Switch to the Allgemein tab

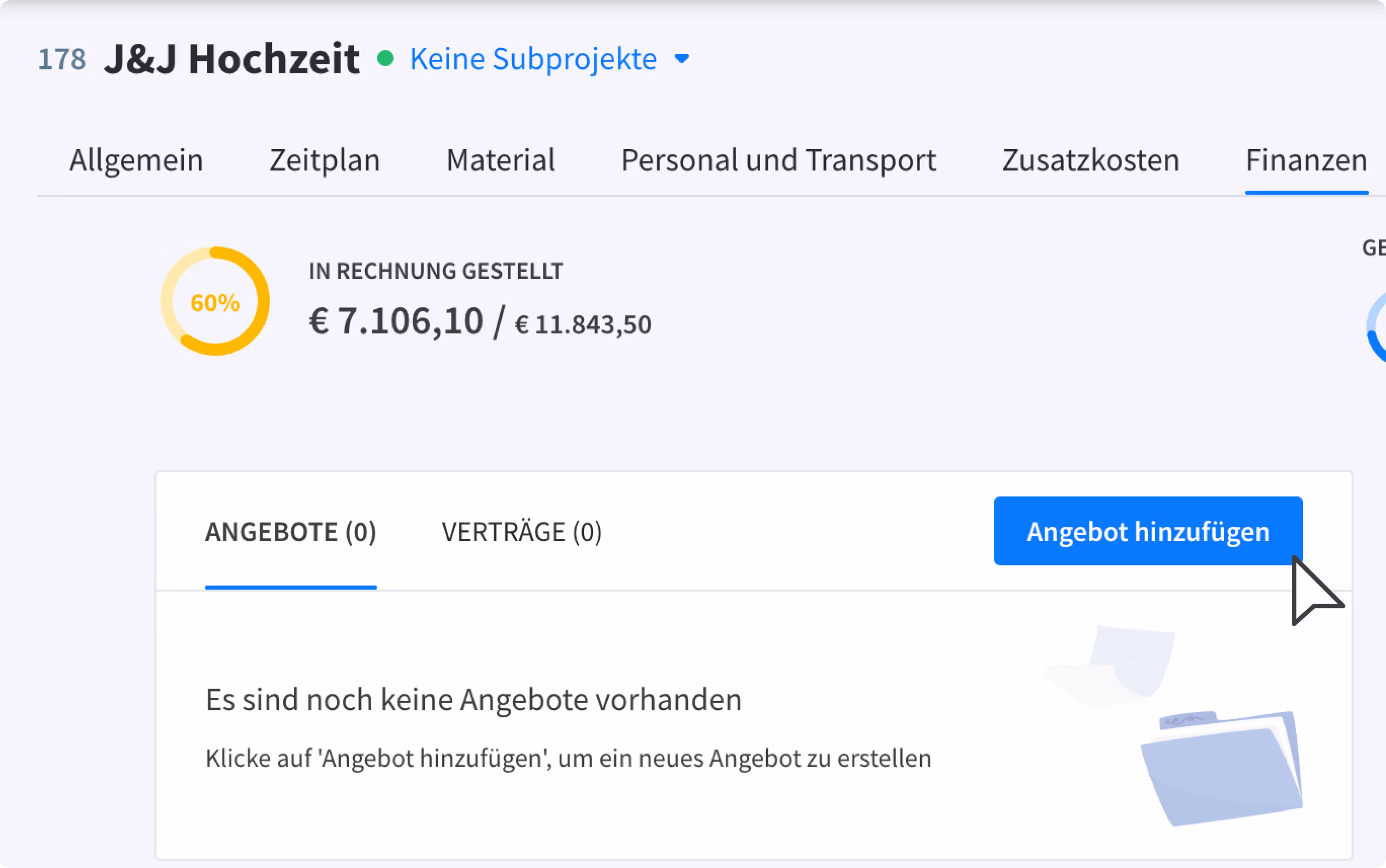136,159
